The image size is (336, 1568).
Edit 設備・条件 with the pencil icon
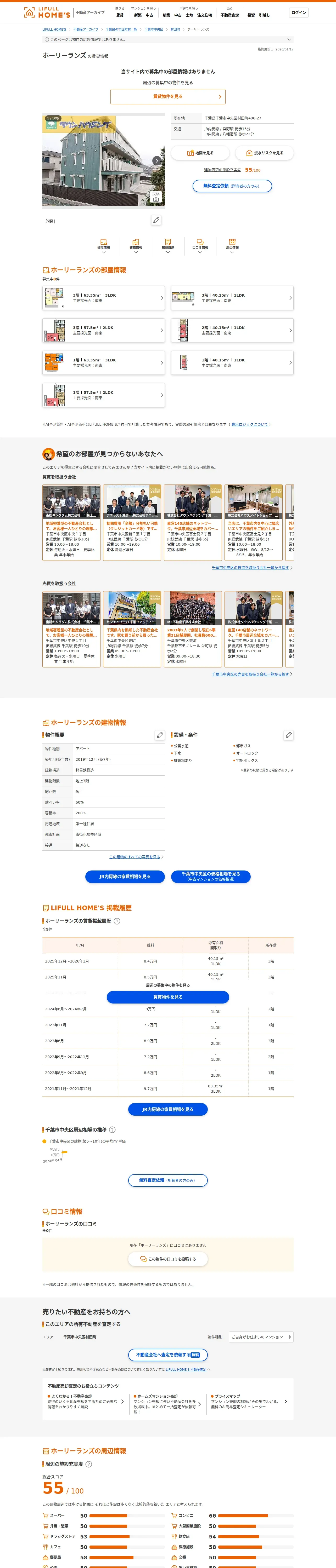coord(288,735)
